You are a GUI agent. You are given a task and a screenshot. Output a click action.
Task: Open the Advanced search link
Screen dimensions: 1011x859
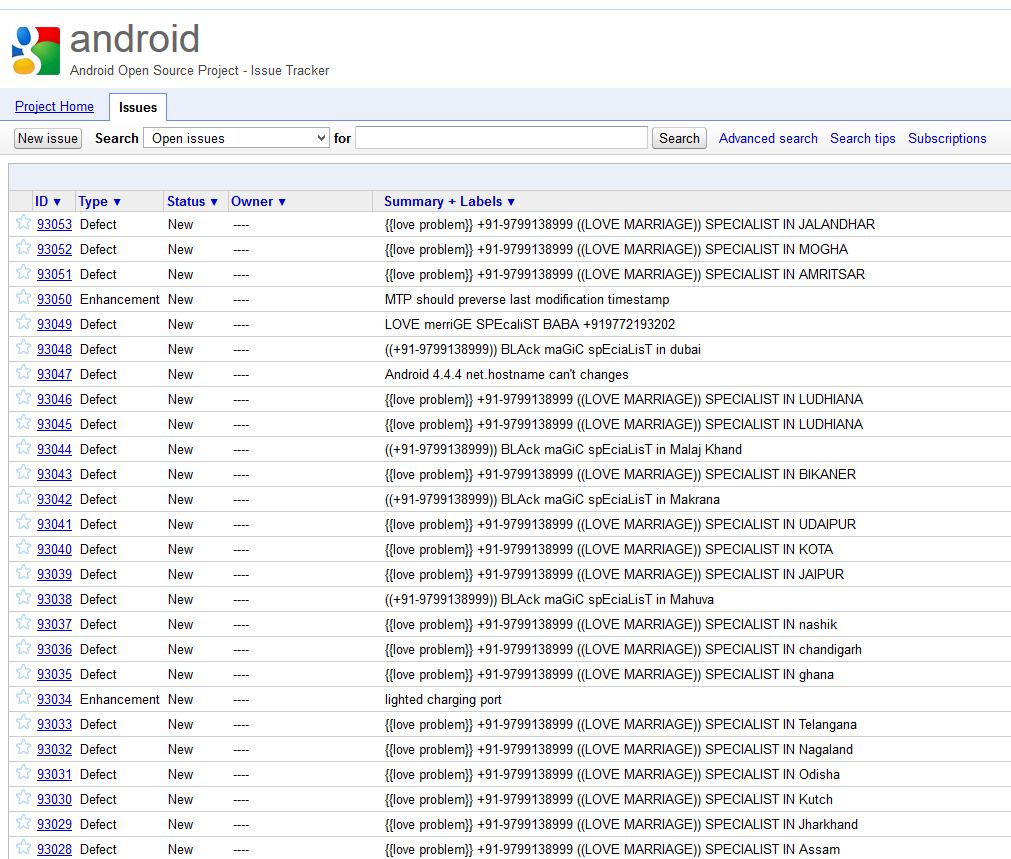(x=768, y=138)
